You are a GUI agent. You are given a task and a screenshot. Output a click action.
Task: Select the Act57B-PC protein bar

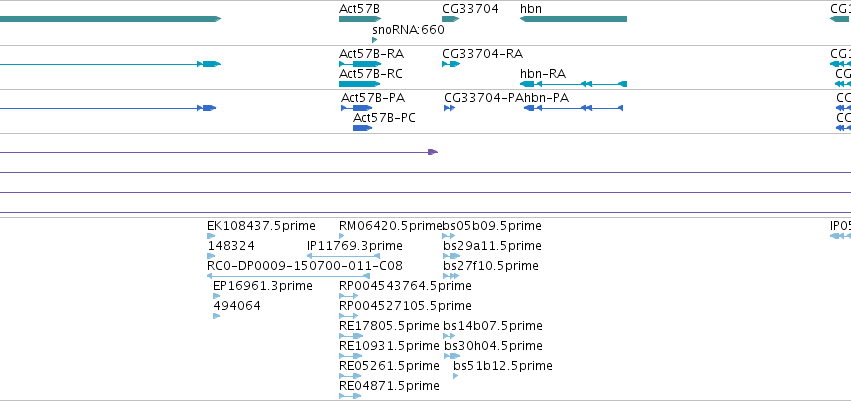[x=363, y=128]
